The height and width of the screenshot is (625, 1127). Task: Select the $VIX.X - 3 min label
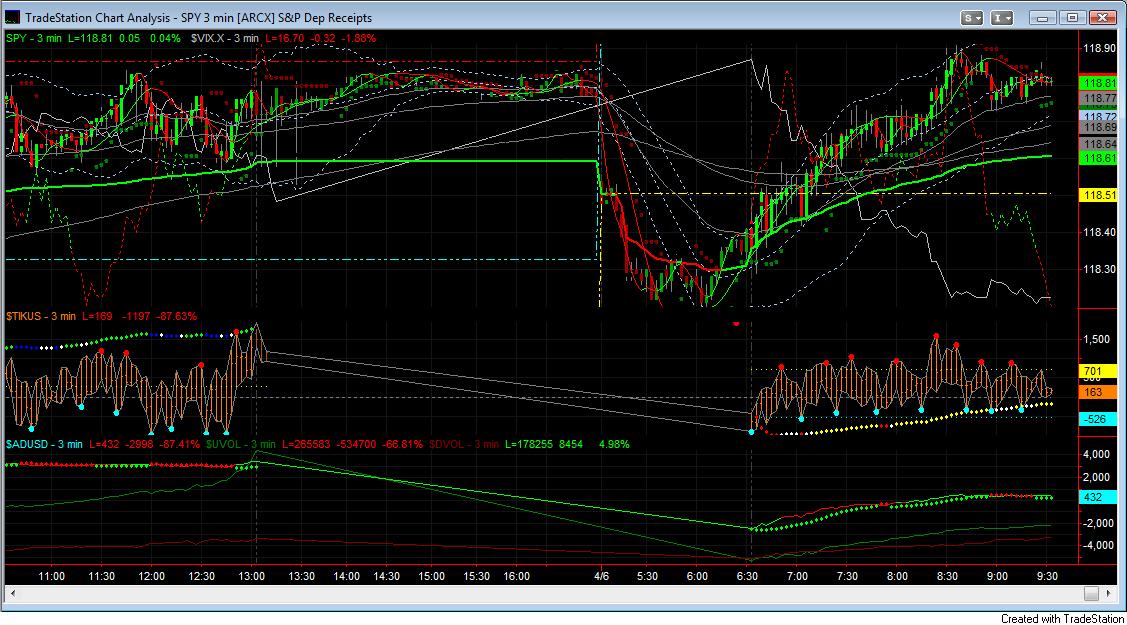click(224, 38)
